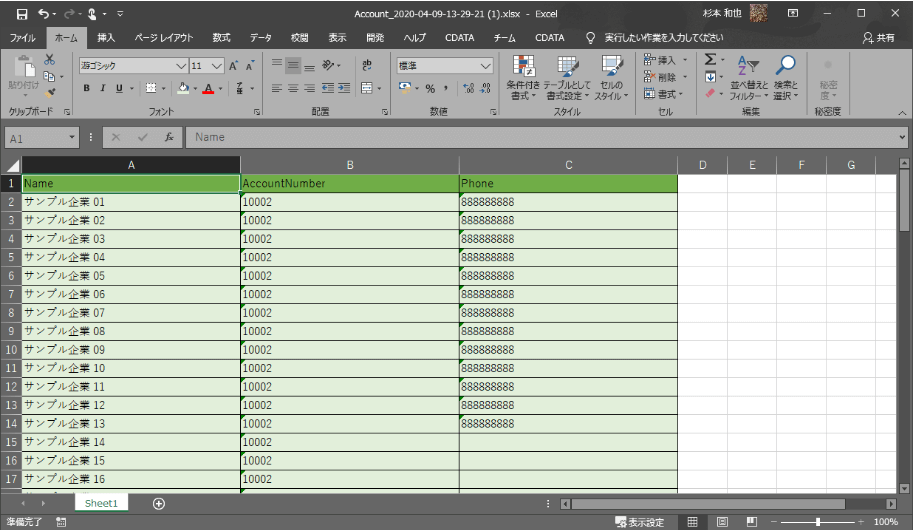Click the Save icon in quick access toolbar
The height and width of the screenshot is (530, 914).
[21, 14]
